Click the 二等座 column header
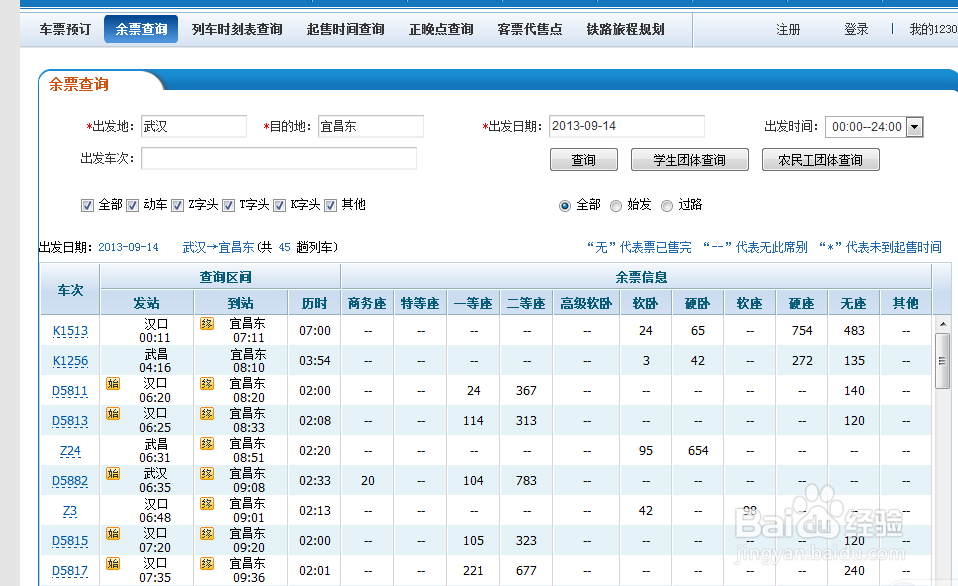958x586 pixels. click(x=526, y=303)
